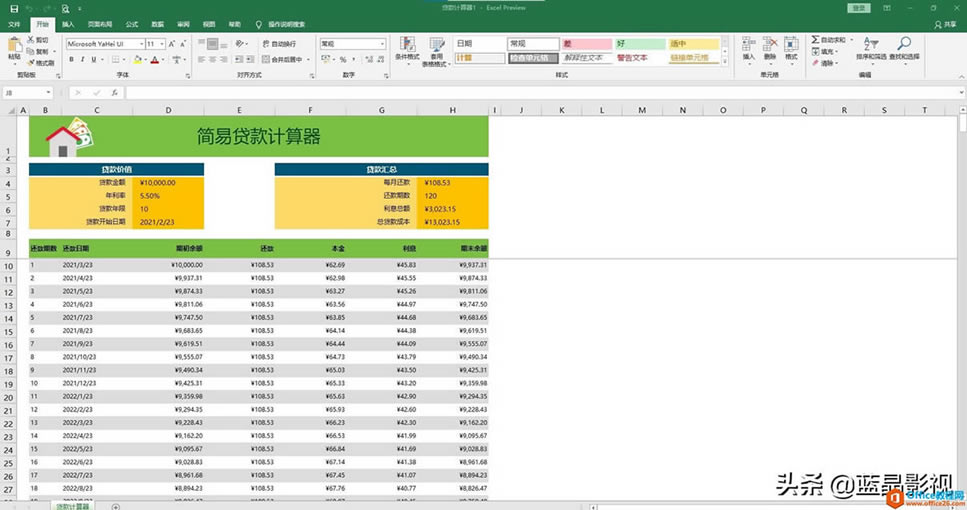Expand the number format (常规) dropdown
The width and height of the screenshot is (967, 510).
click(381, 44)
